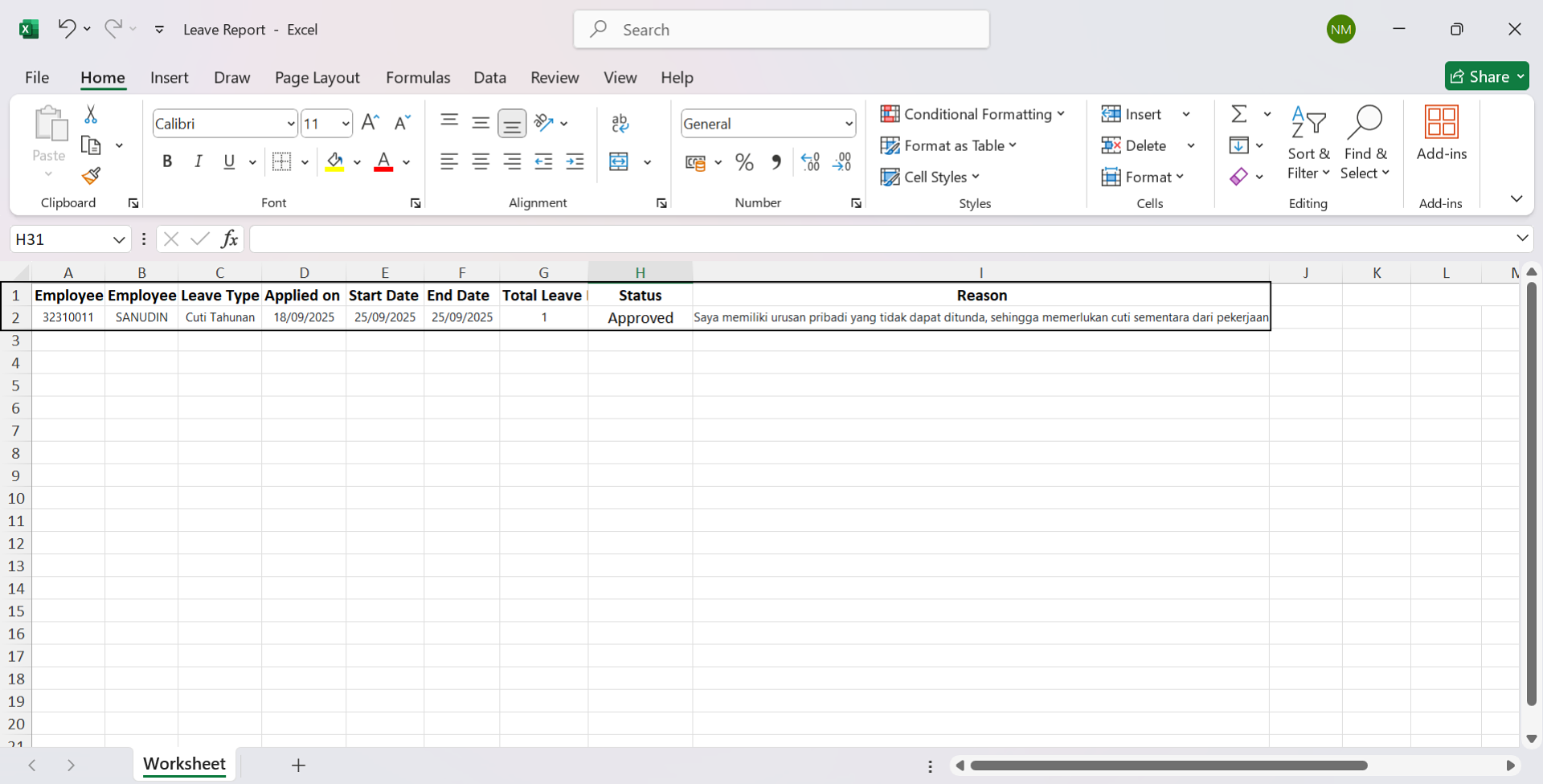Apply the red font color swatch
Viewport: 1543px width, 784px height.
click(383, 162)
